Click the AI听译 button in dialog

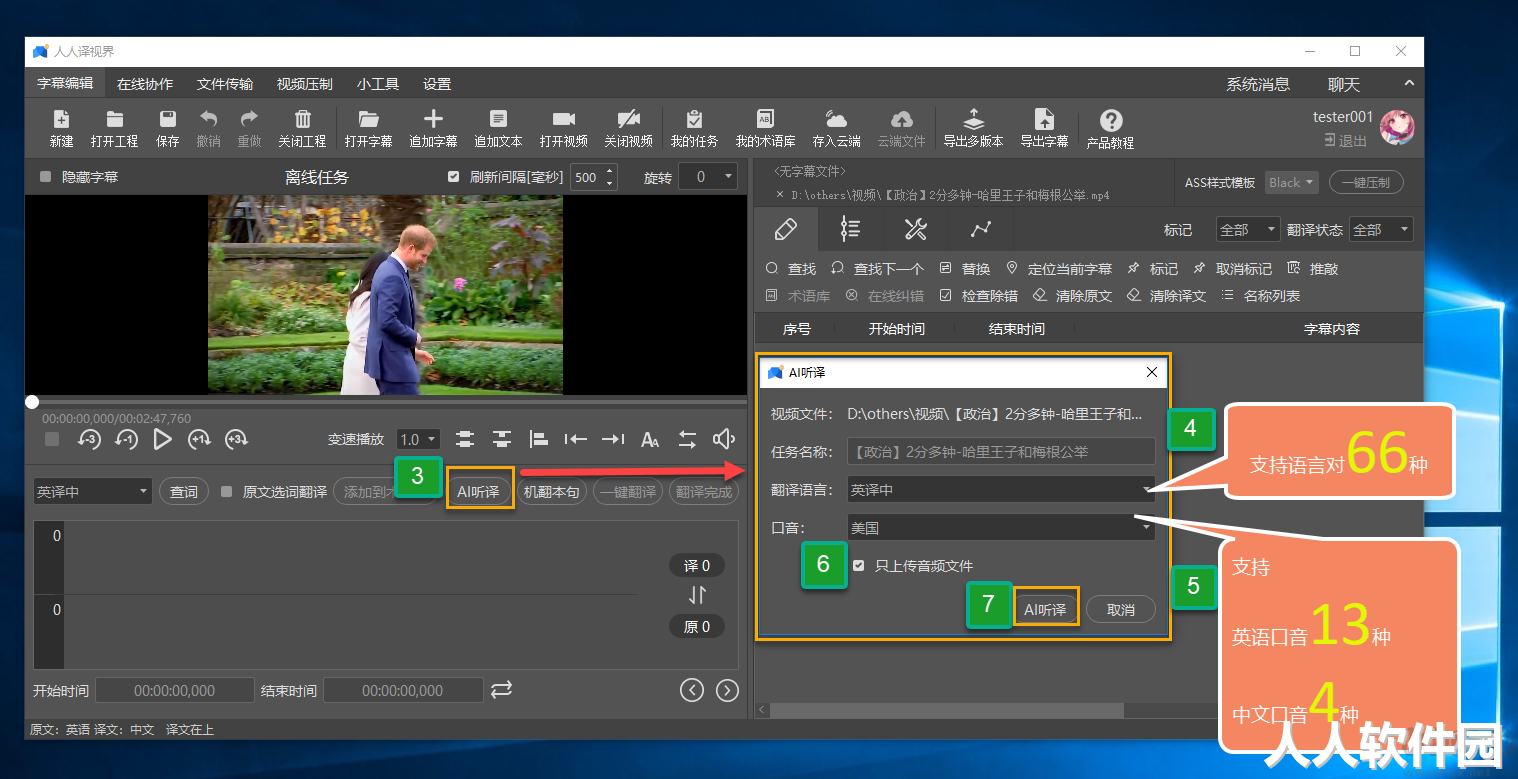[x=1046, y=609]
